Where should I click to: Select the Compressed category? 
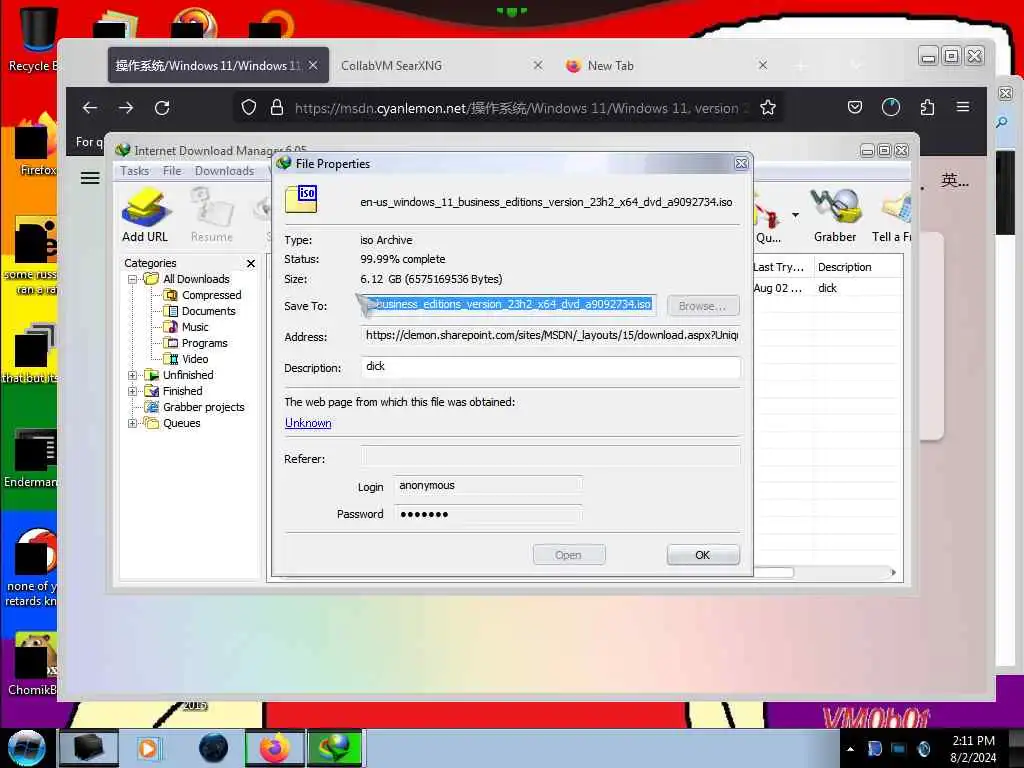click(x=211, y=295)
